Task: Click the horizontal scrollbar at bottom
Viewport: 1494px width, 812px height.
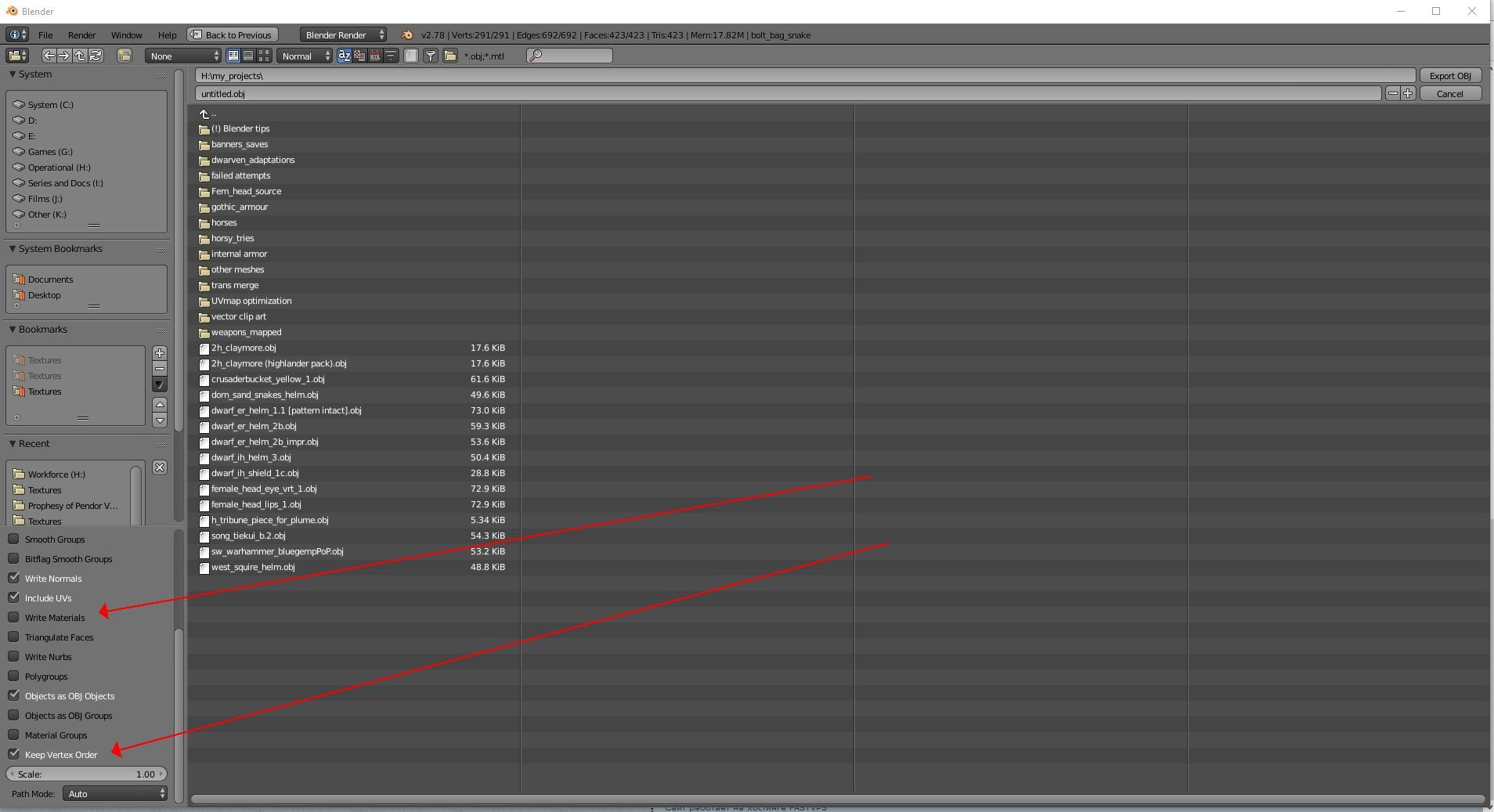Action: 838,799
